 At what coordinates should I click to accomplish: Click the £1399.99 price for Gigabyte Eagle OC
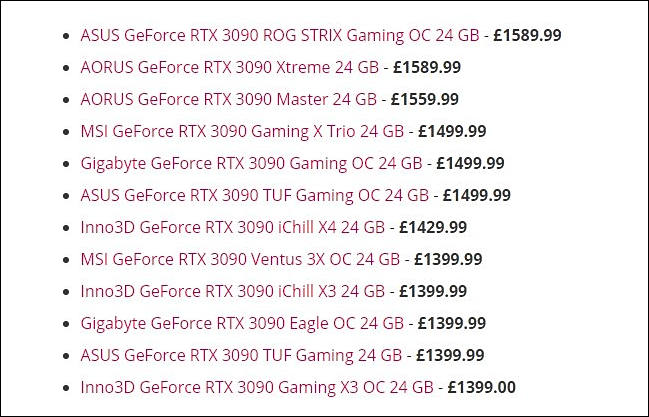(x=452, y=323)
